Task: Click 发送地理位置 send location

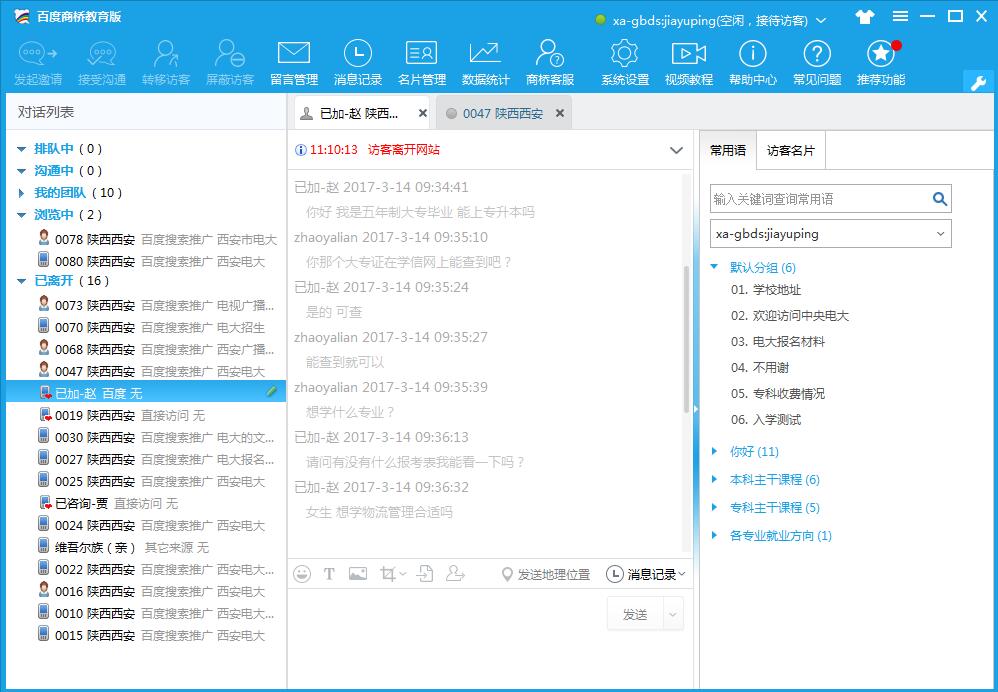Action: 546,574
